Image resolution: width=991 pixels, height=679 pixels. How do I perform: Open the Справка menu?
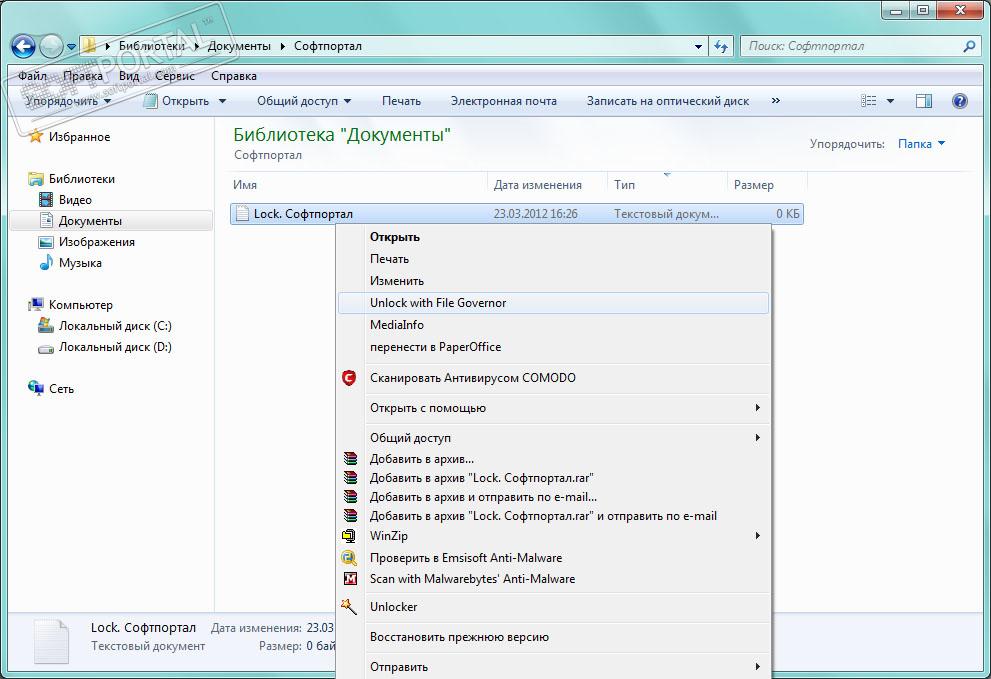tap(234, 76)
